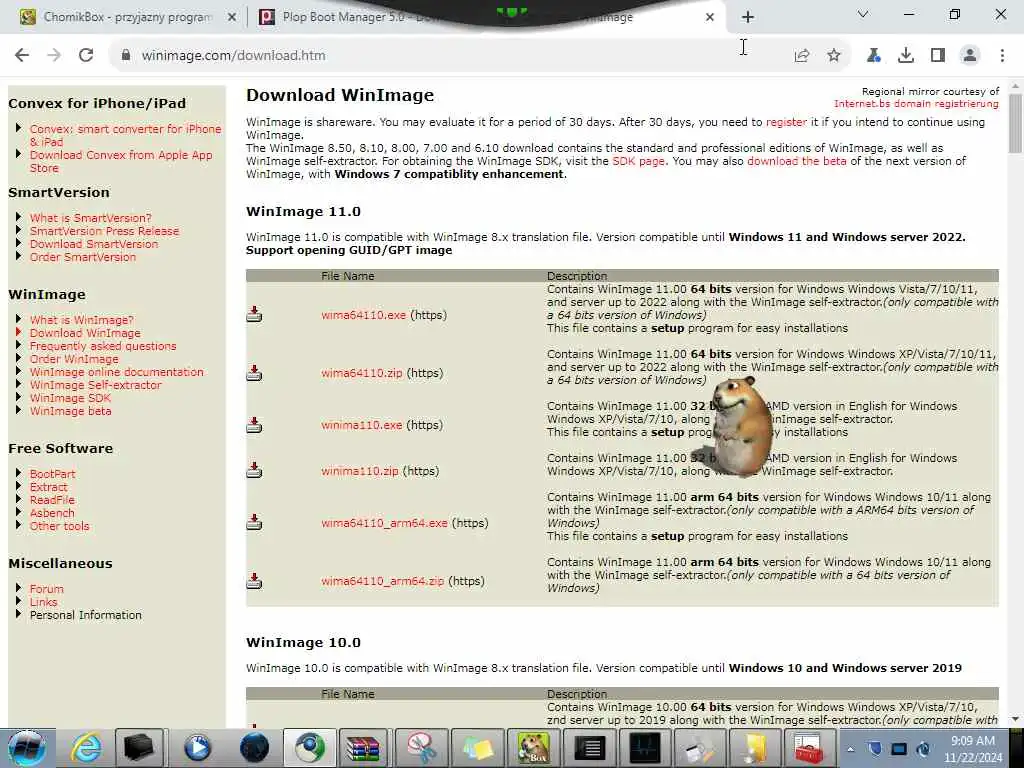Download the wima64110.zip file

pos(362,373)
